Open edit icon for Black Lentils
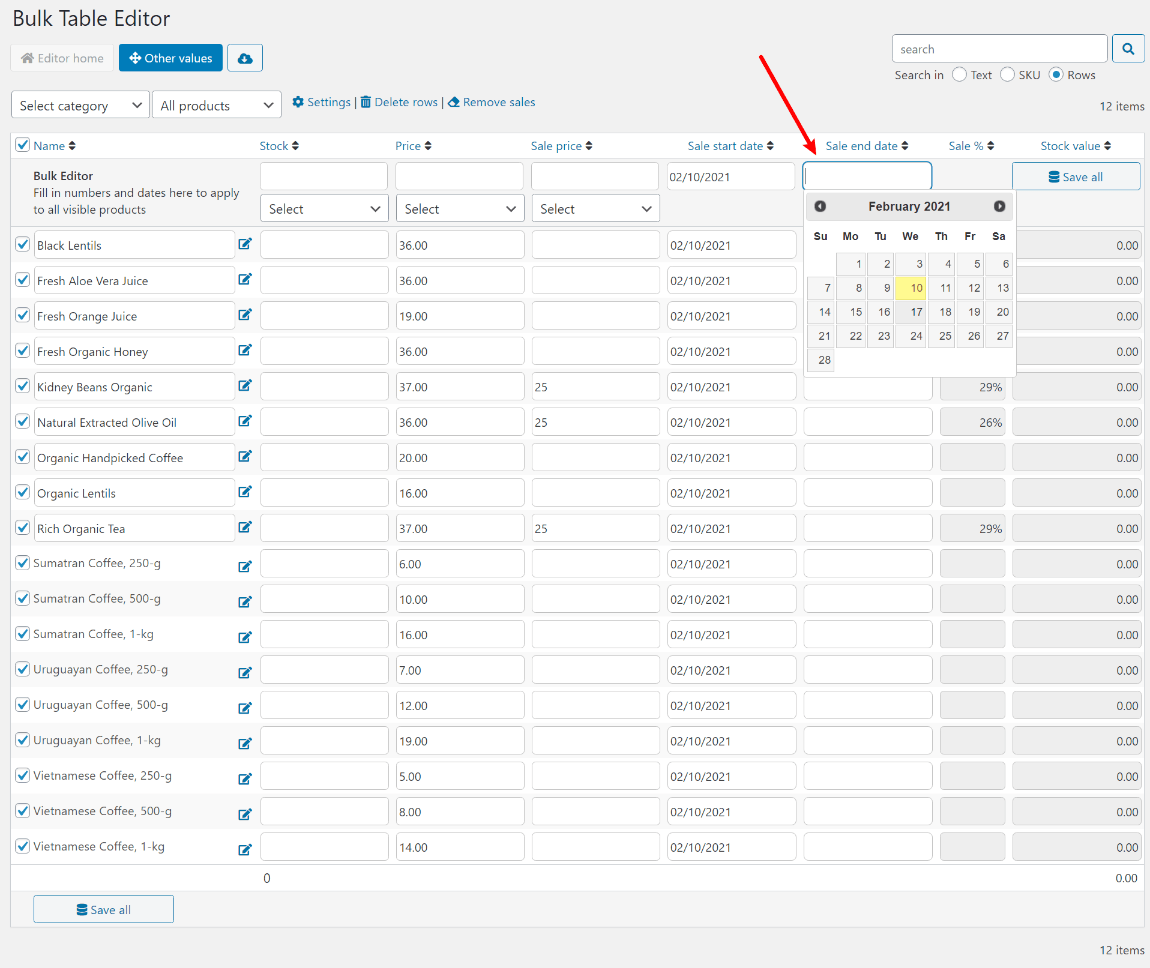 [x=245, y=244]
